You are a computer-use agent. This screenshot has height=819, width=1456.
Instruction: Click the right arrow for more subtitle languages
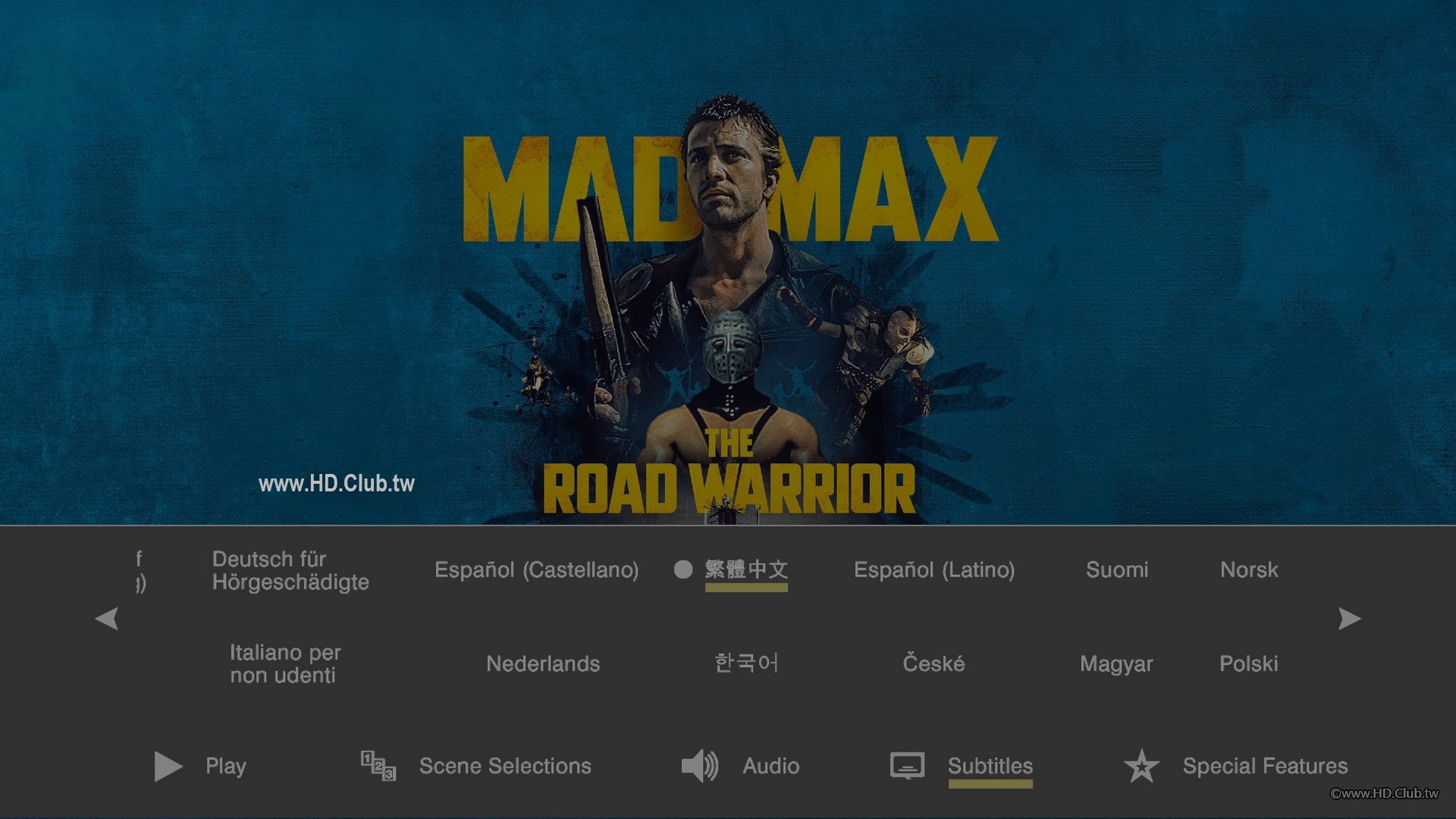click(1348, 619)
